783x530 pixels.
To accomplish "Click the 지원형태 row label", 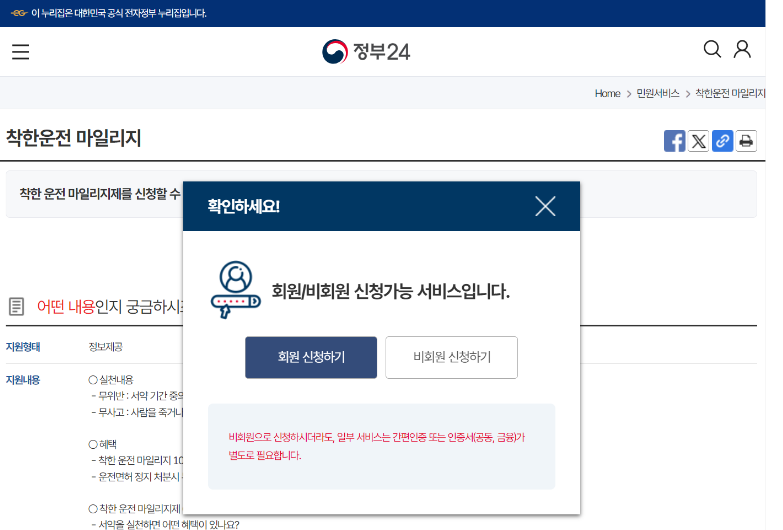I will pos(23,347).
